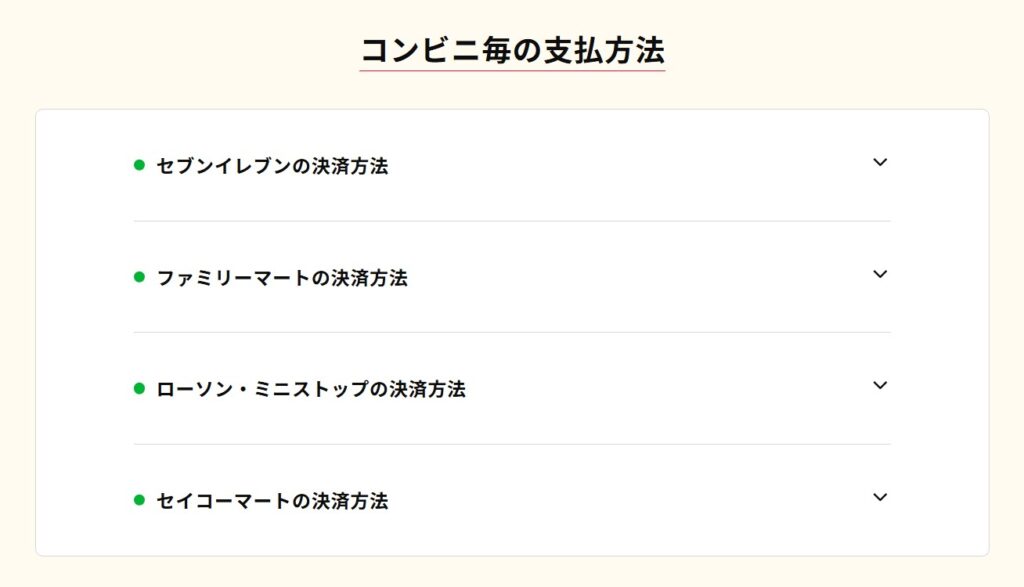Select the chevron icon on the ファミリーマート row
Image resolution: width=1024 pixels, height=587 pixels.
[x=879, y=275]
